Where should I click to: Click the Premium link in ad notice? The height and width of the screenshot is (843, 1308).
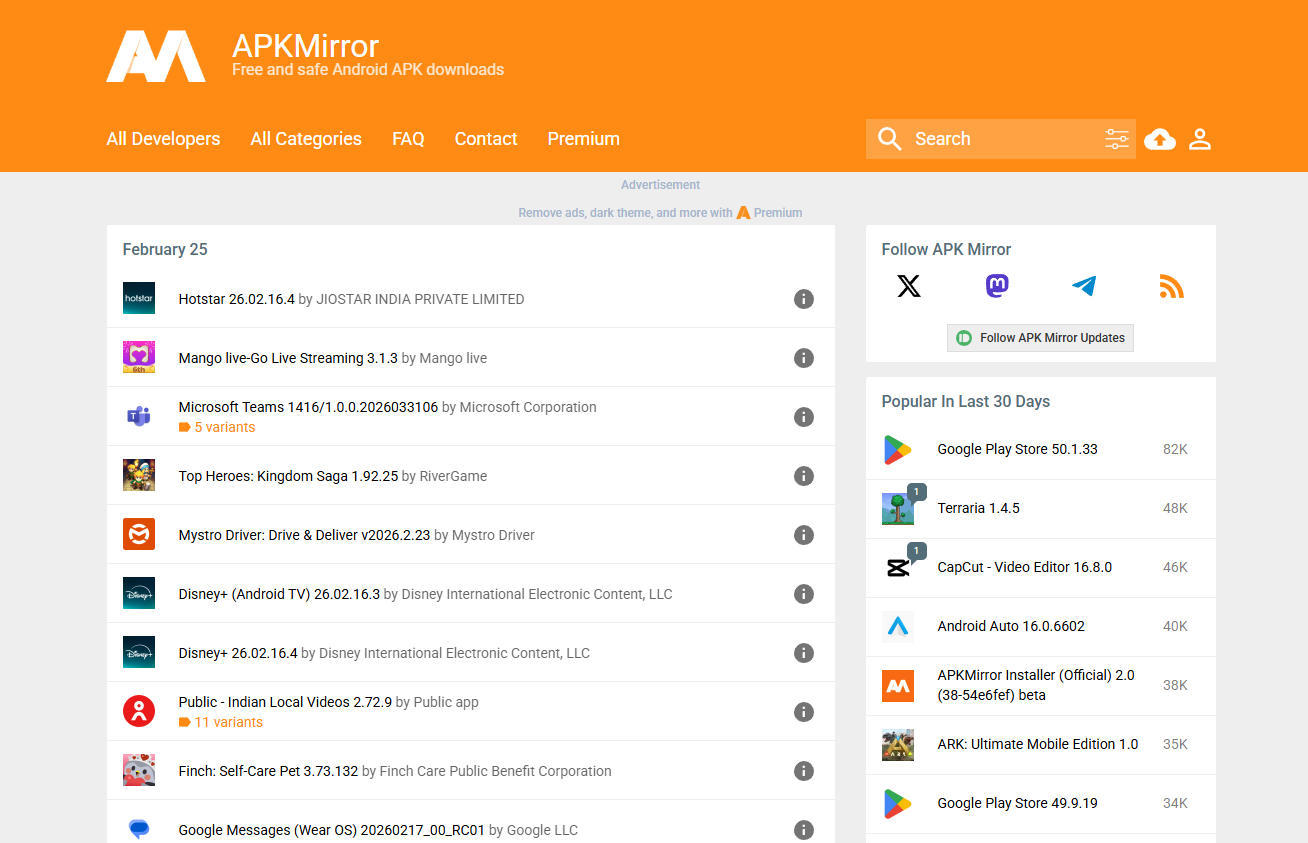(x=777, y=213)
